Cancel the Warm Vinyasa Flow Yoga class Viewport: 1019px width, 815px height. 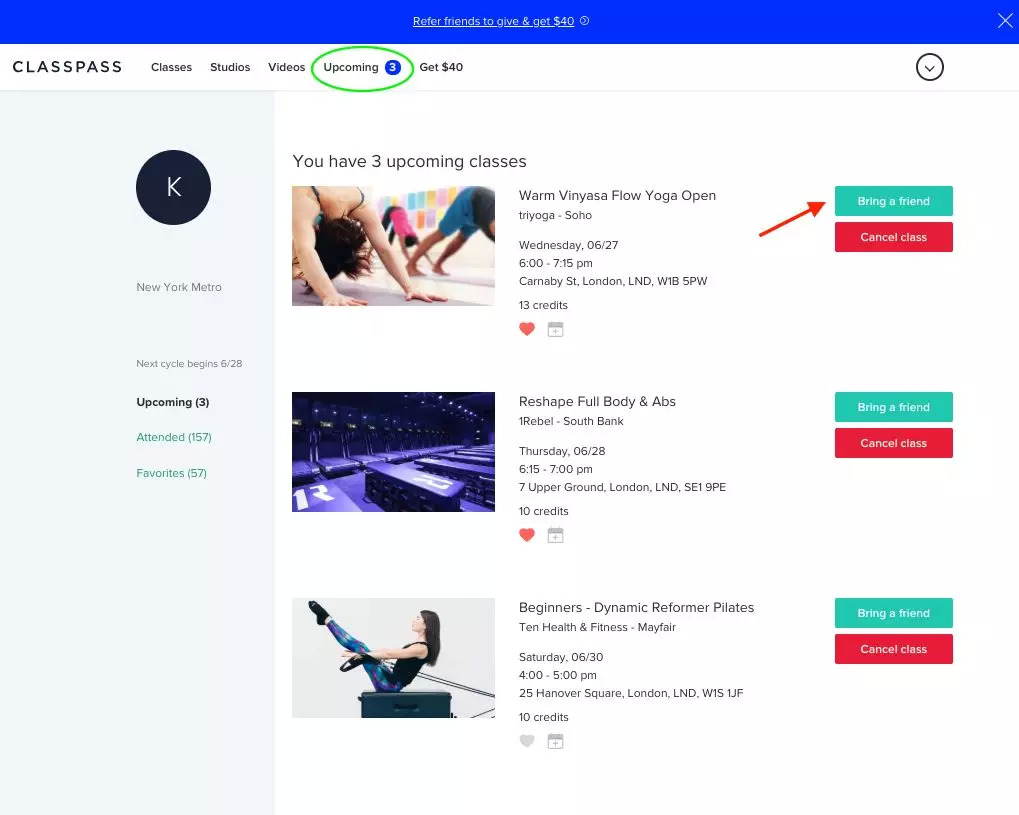click(894, 237)
